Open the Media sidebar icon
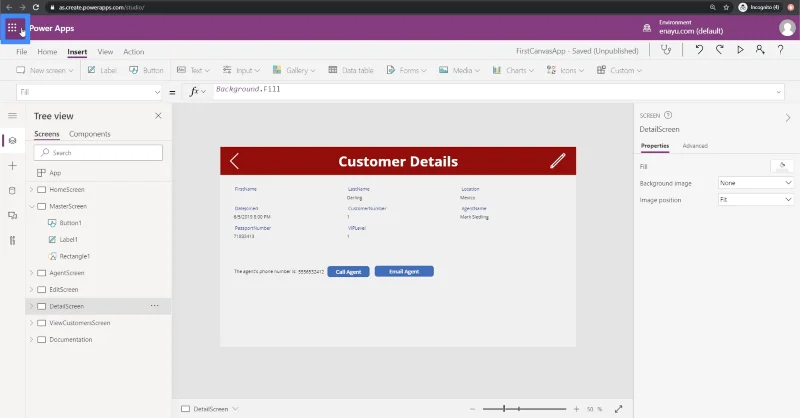800x418 pixels. 13,215
